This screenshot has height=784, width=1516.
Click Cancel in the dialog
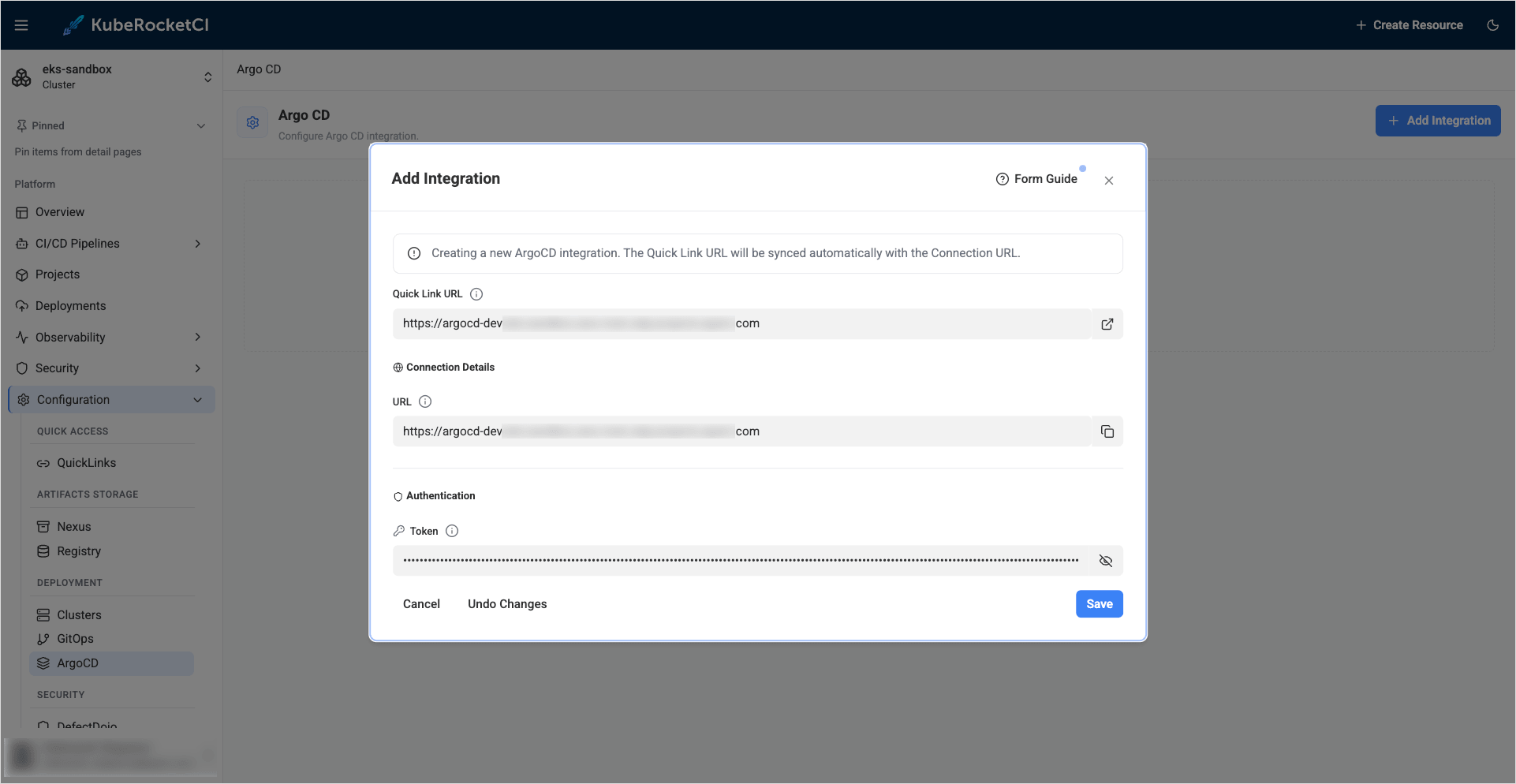click(421, 604)
